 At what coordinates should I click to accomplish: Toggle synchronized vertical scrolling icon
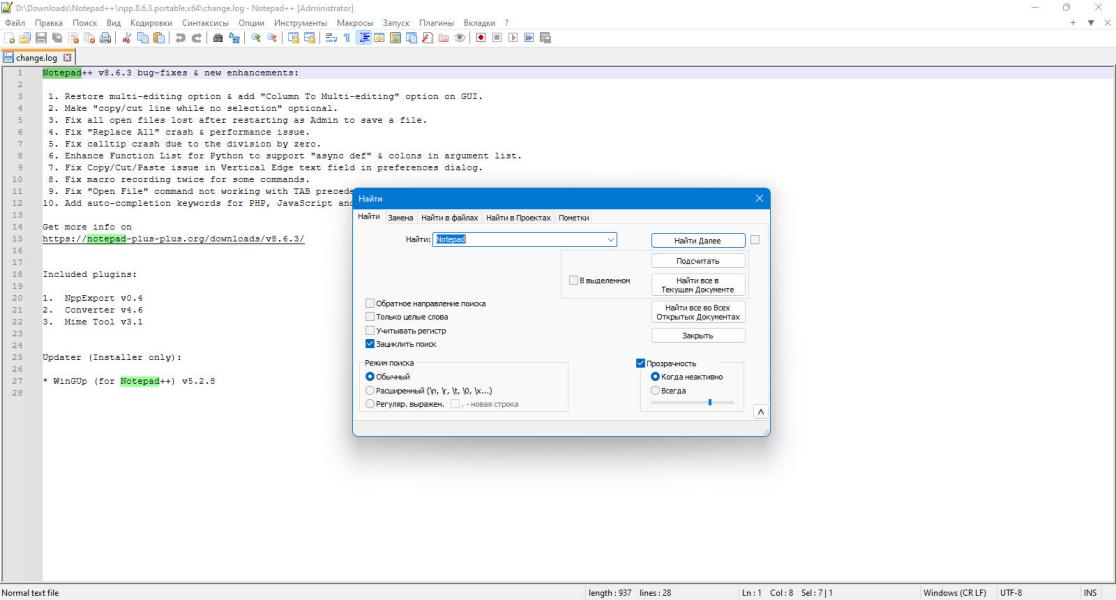point(293,38)
